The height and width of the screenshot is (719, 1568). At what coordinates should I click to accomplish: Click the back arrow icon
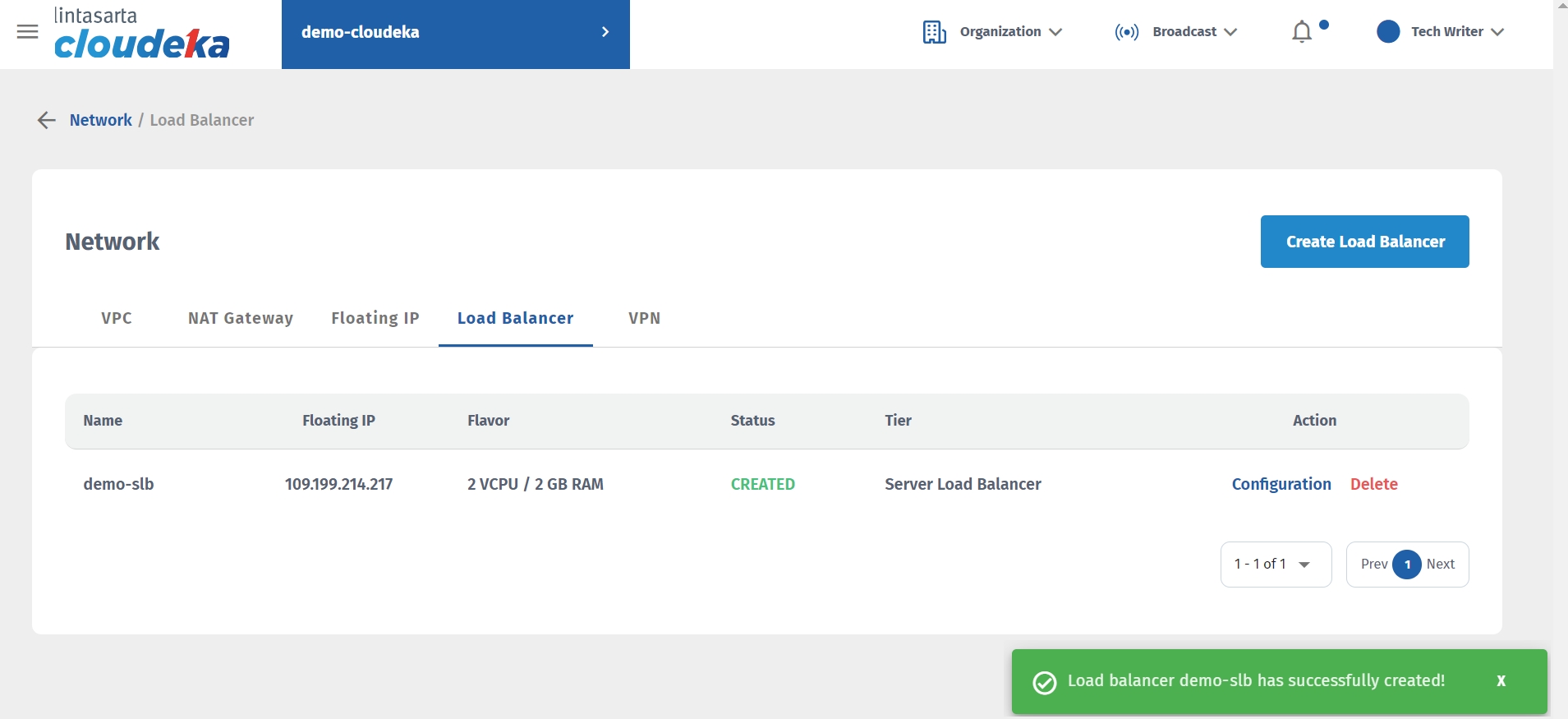[46, 121]
